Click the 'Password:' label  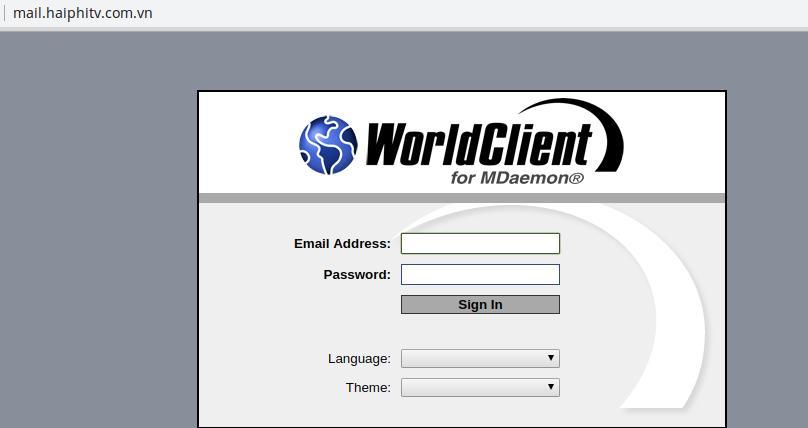pyautogui.click(x=357, y=275)
